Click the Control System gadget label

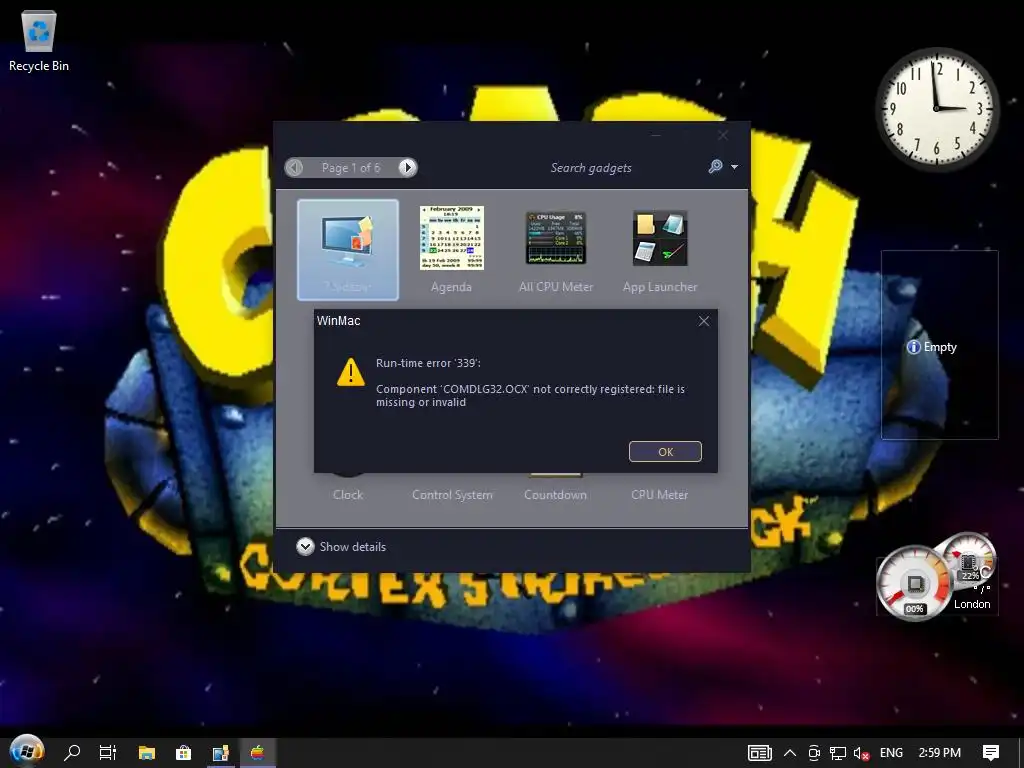coord(452,494)
